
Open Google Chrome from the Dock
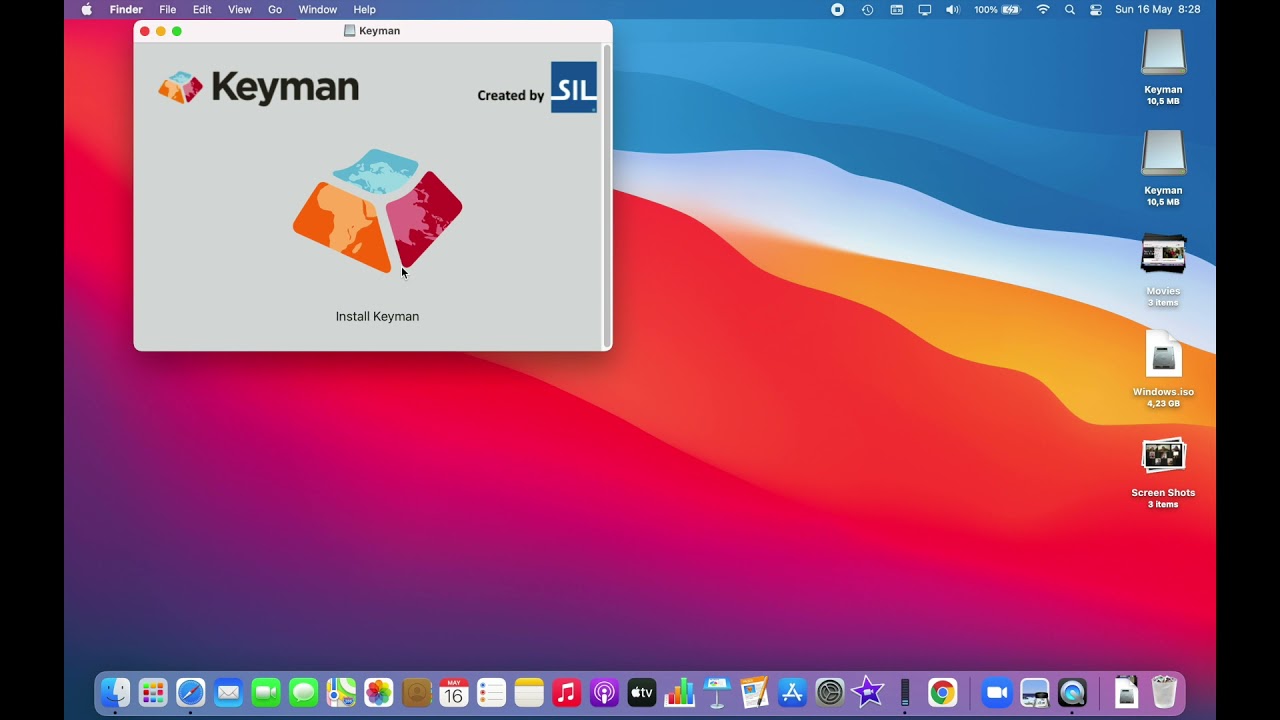tap(942, 692)
